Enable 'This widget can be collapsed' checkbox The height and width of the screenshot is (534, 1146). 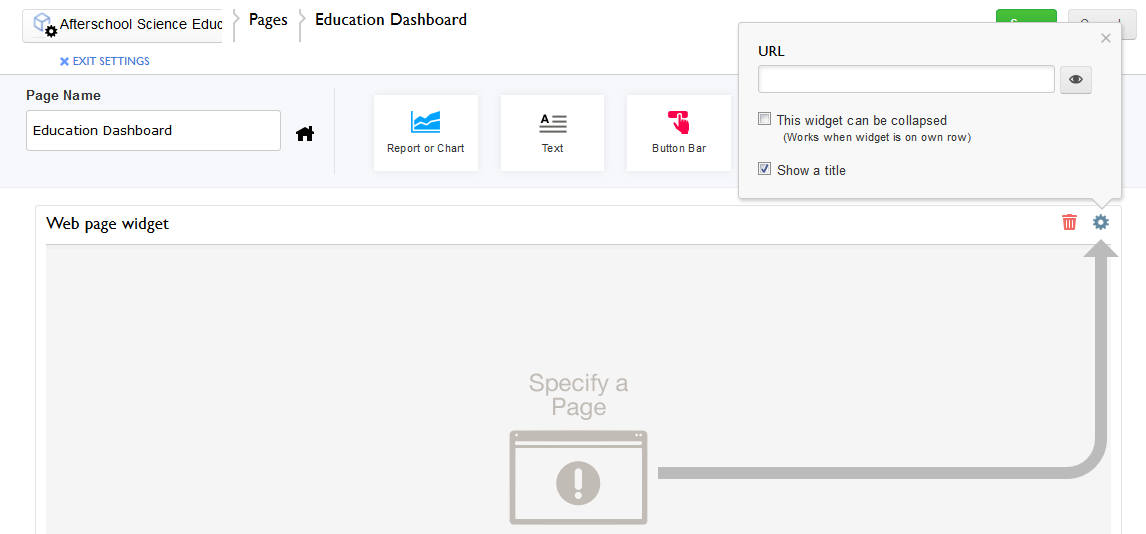click(x=764, y=119)
